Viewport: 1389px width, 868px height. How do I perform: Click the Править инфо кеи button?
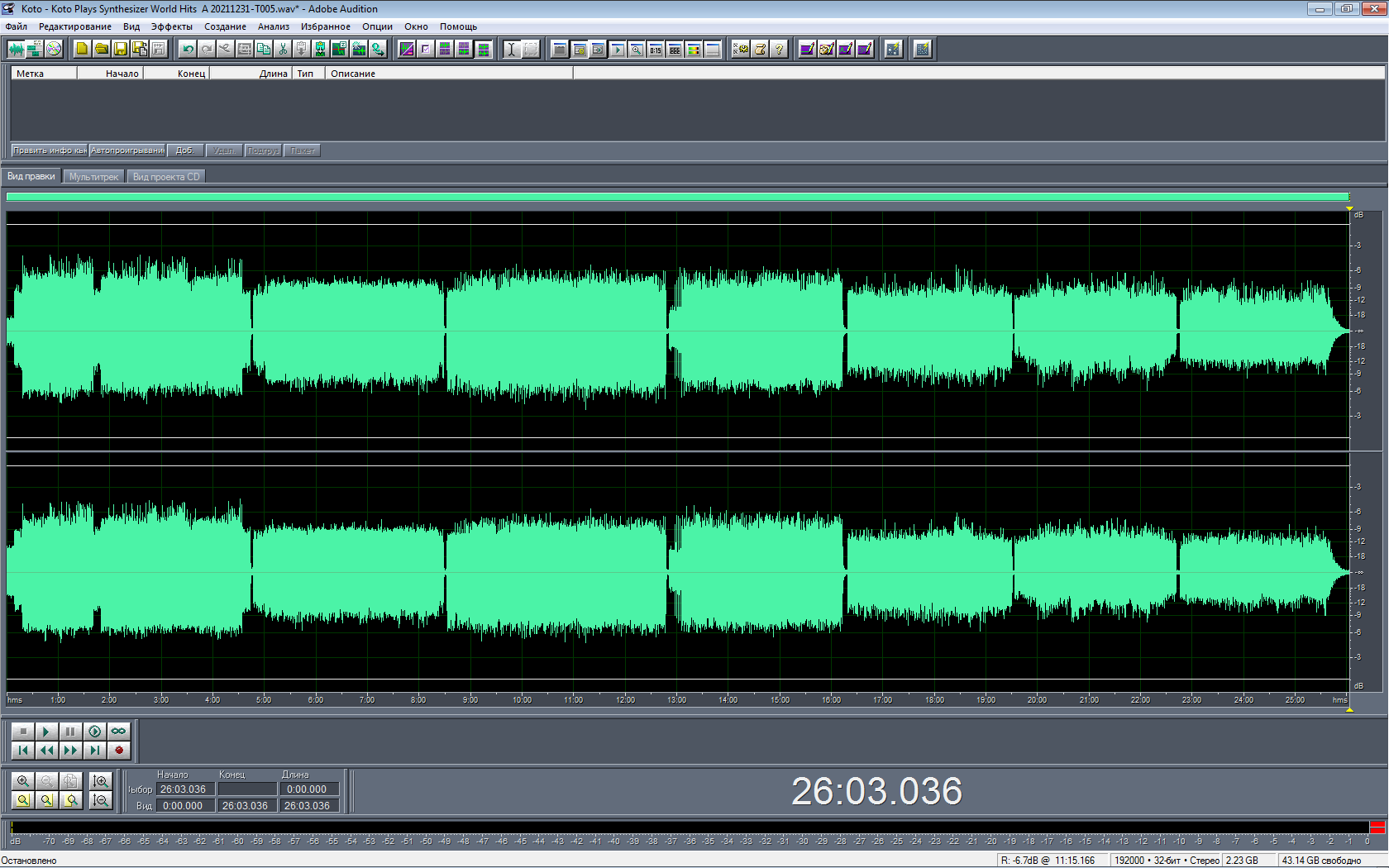point(50,150)
